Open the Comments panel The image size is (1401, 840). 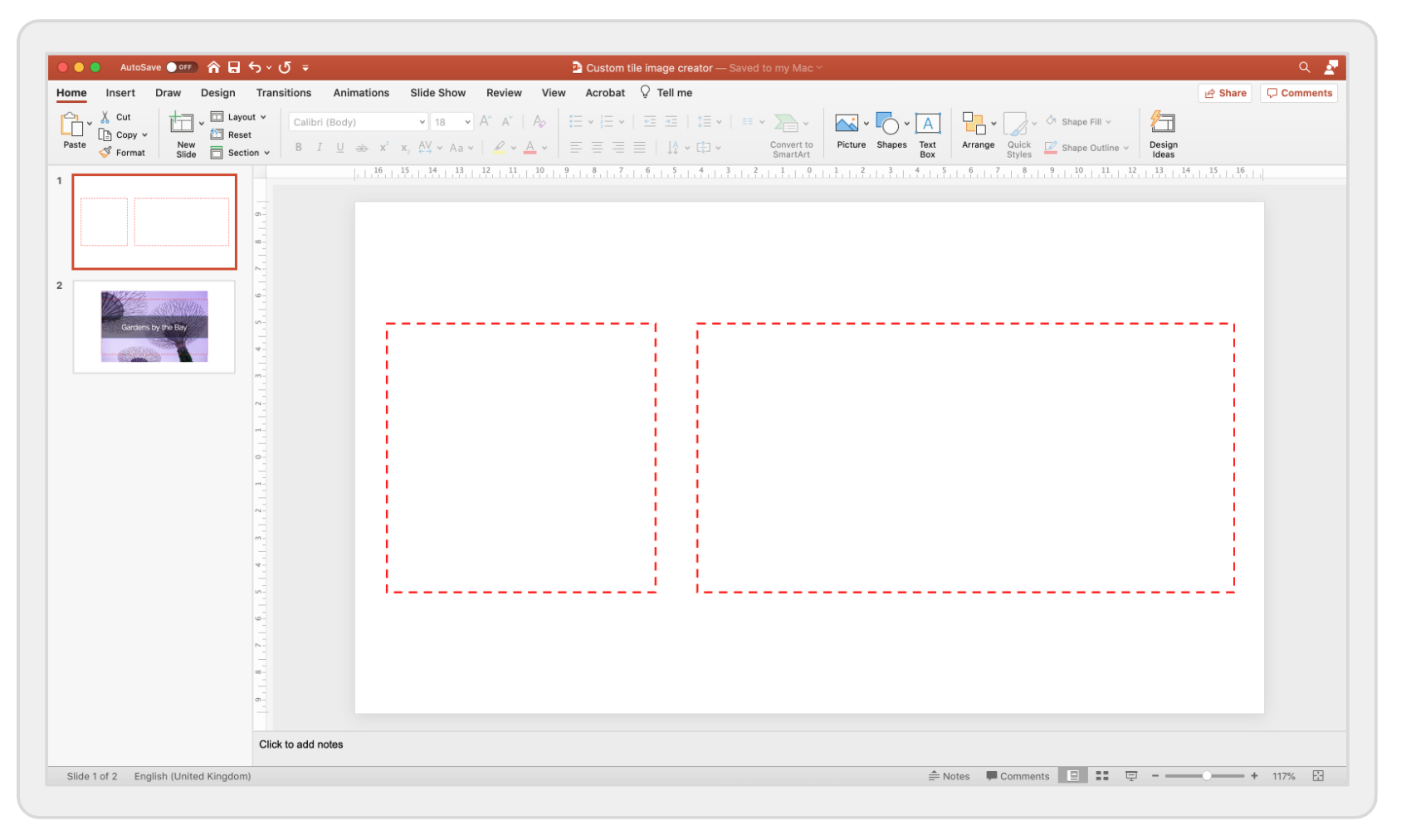pos(1298,92)
